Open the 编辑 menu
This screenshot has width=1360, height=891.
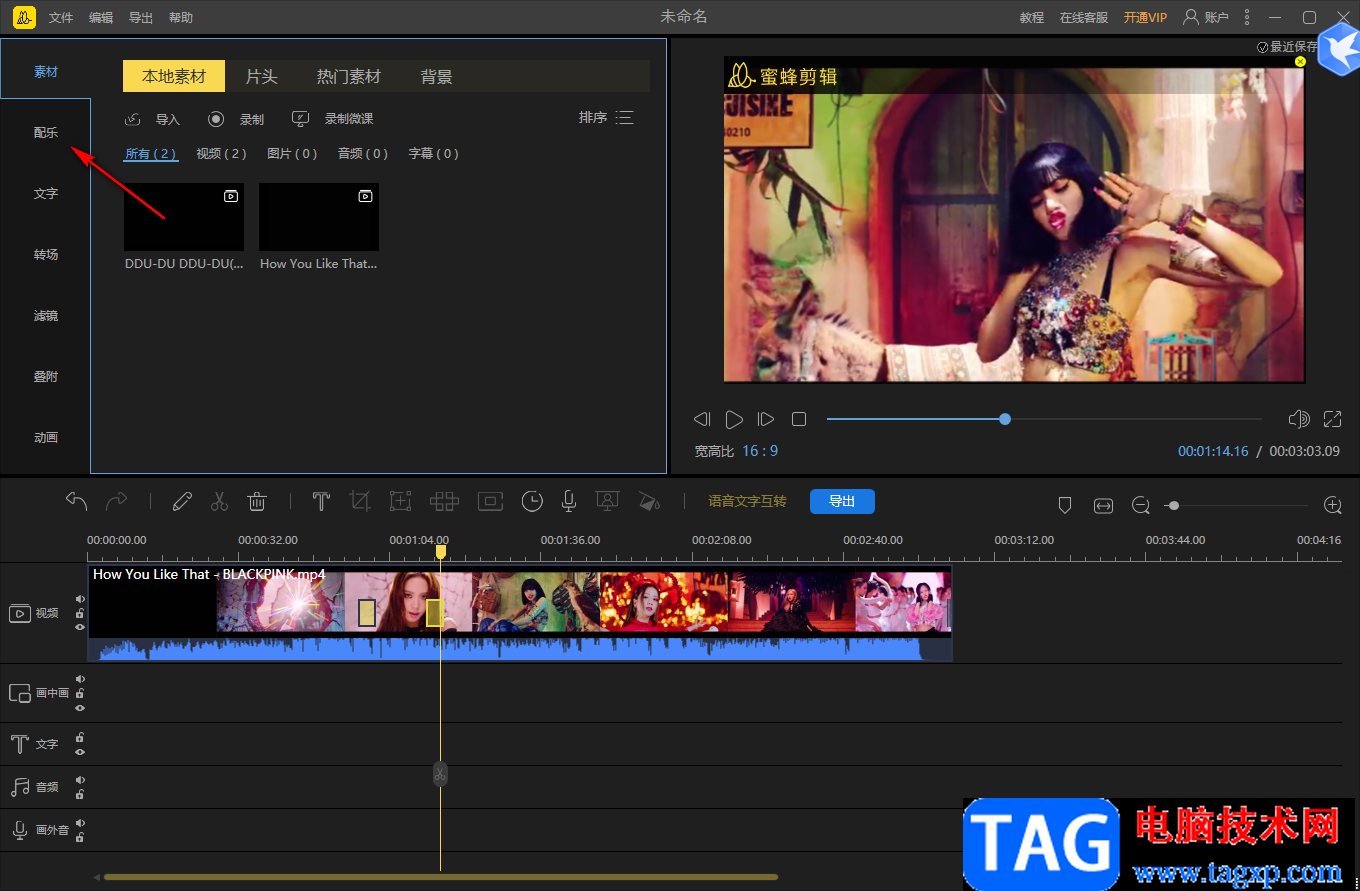point(101,18)
